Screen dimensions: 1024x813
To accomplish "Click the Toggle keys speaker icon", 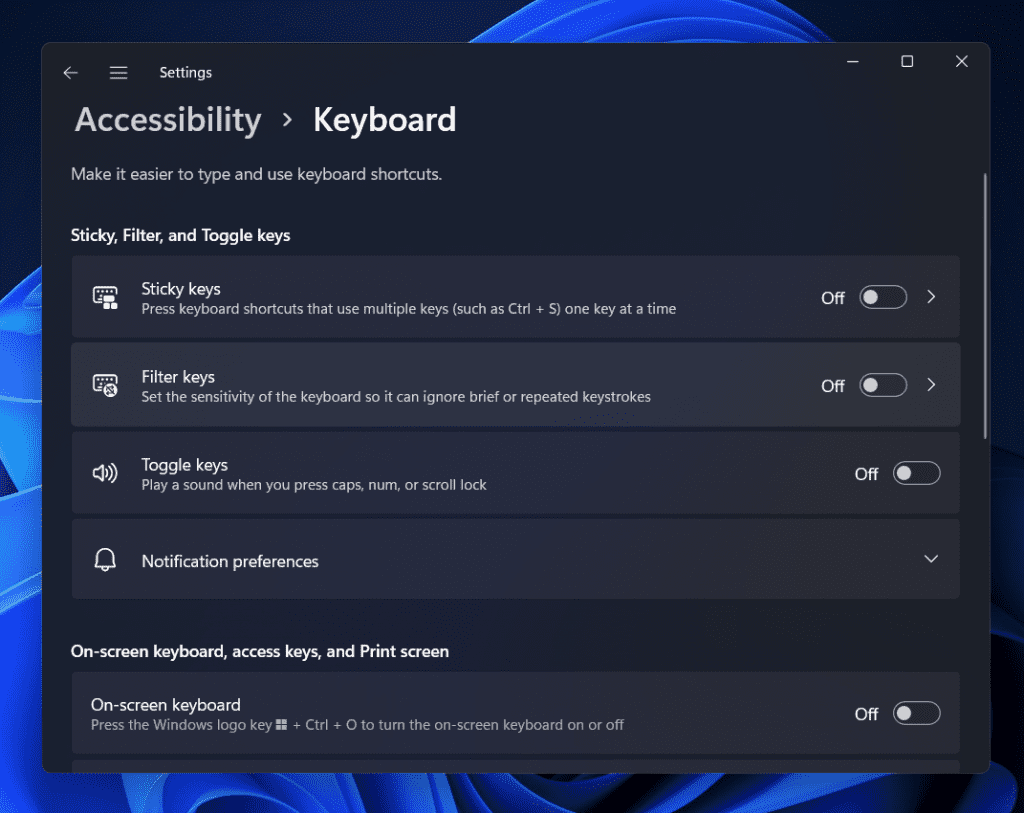I will 105,473.
